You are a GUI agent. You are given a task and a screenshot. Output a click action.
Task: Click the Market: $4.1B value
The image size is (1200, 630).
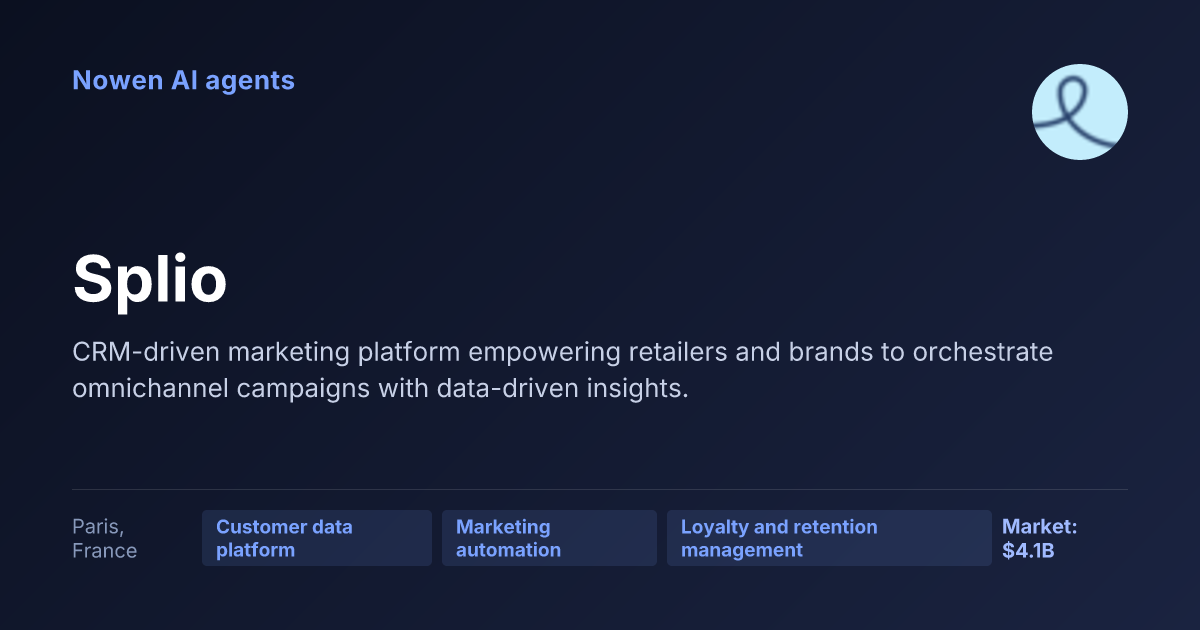(1040, 538)
